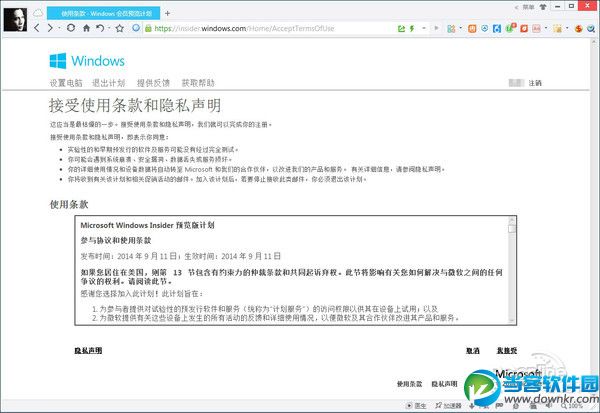This screenshot has width=600, height=413.
Task: Click the terms box scrollbar thumb
Action: click(x=512, y=229)
